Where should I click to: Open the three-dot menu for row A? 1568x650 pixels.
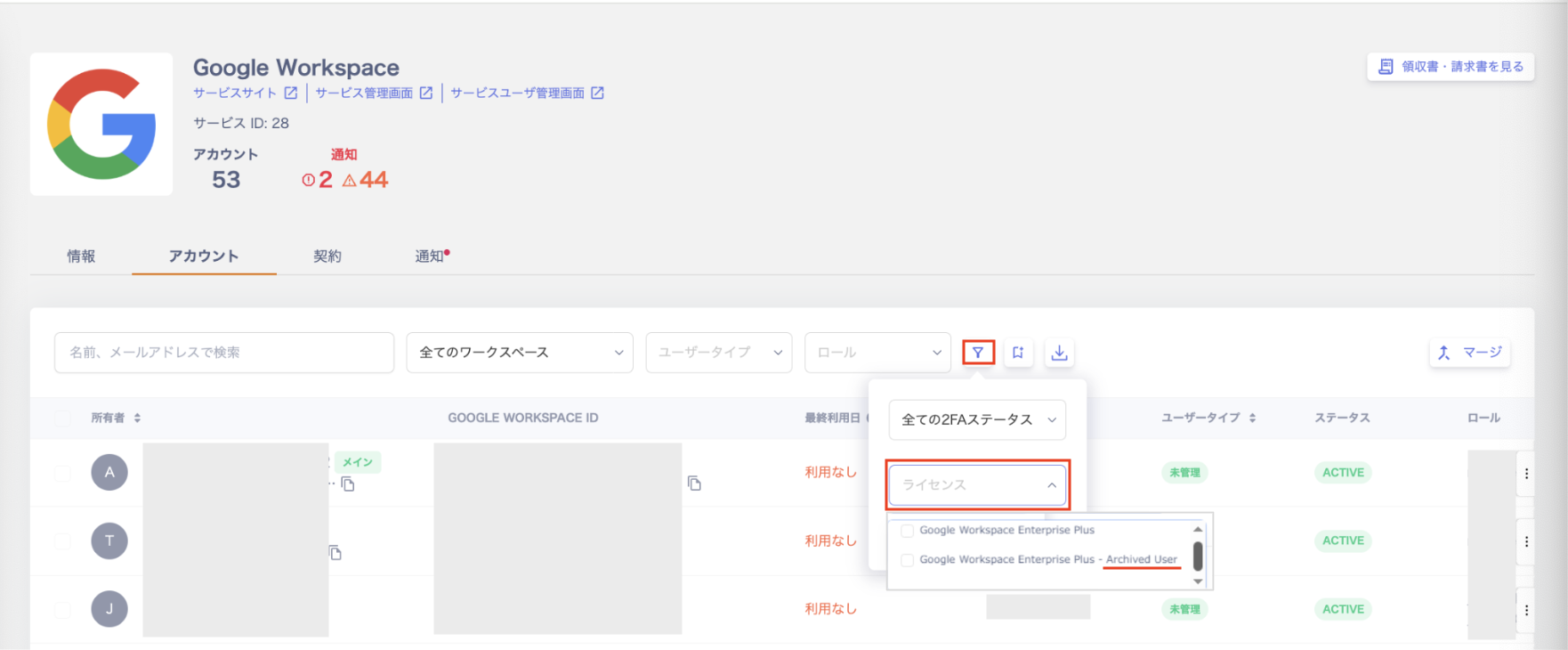click(1526, 474)
